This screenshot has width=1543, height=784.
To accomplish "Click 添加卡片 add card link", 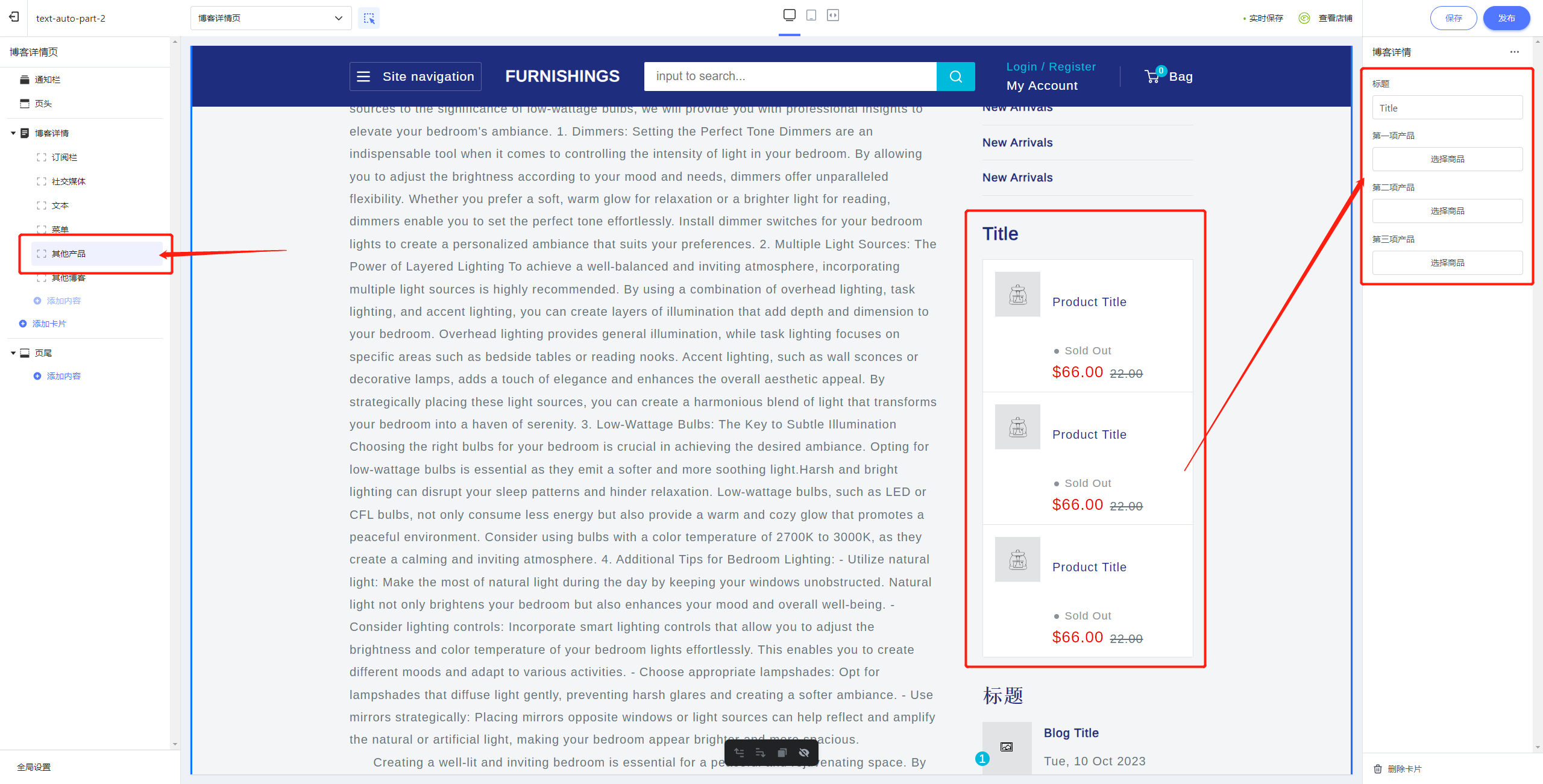I will [43, 324].
